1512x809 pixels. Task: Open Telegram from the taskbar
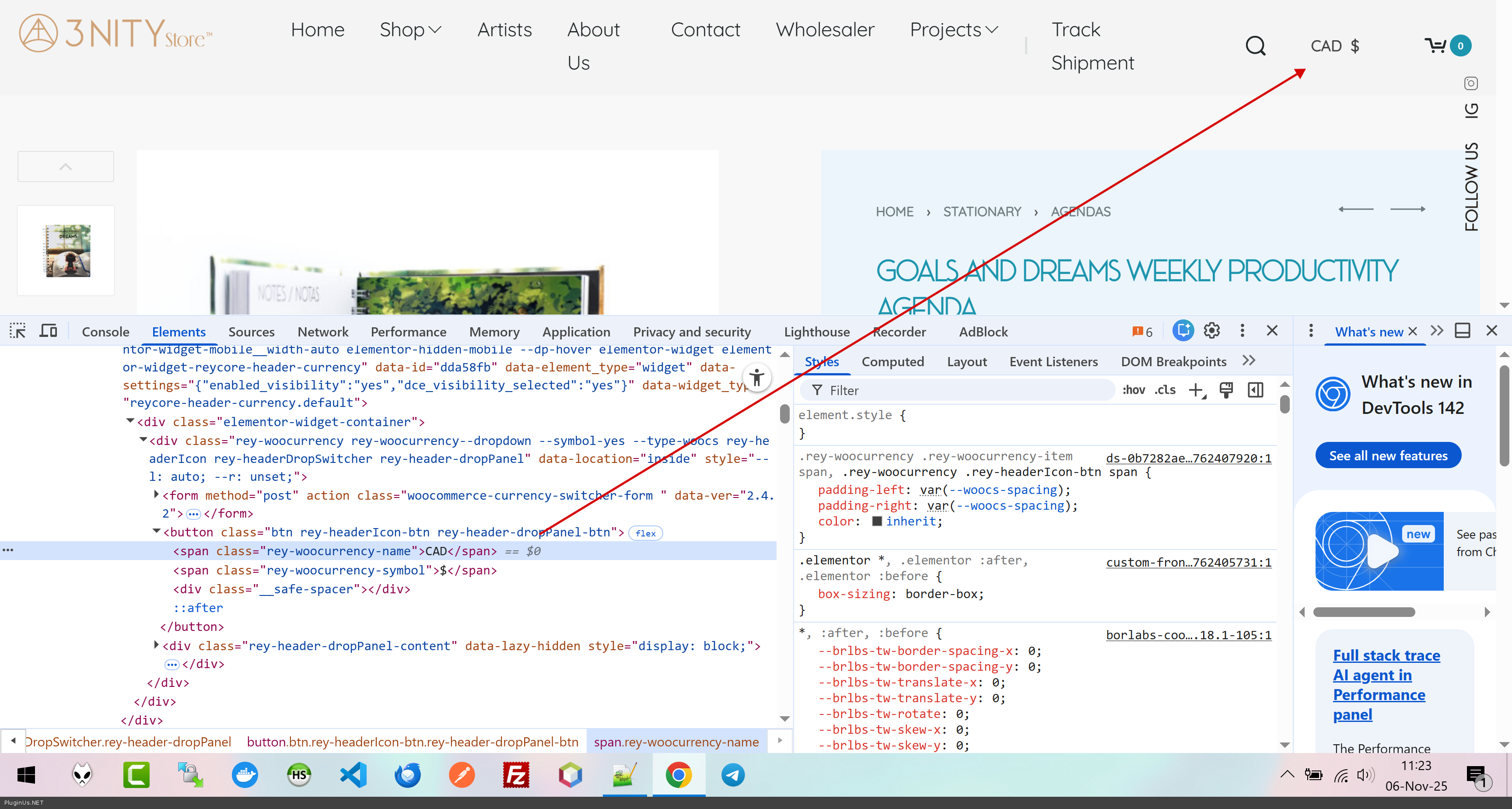(x=733, y=775)
